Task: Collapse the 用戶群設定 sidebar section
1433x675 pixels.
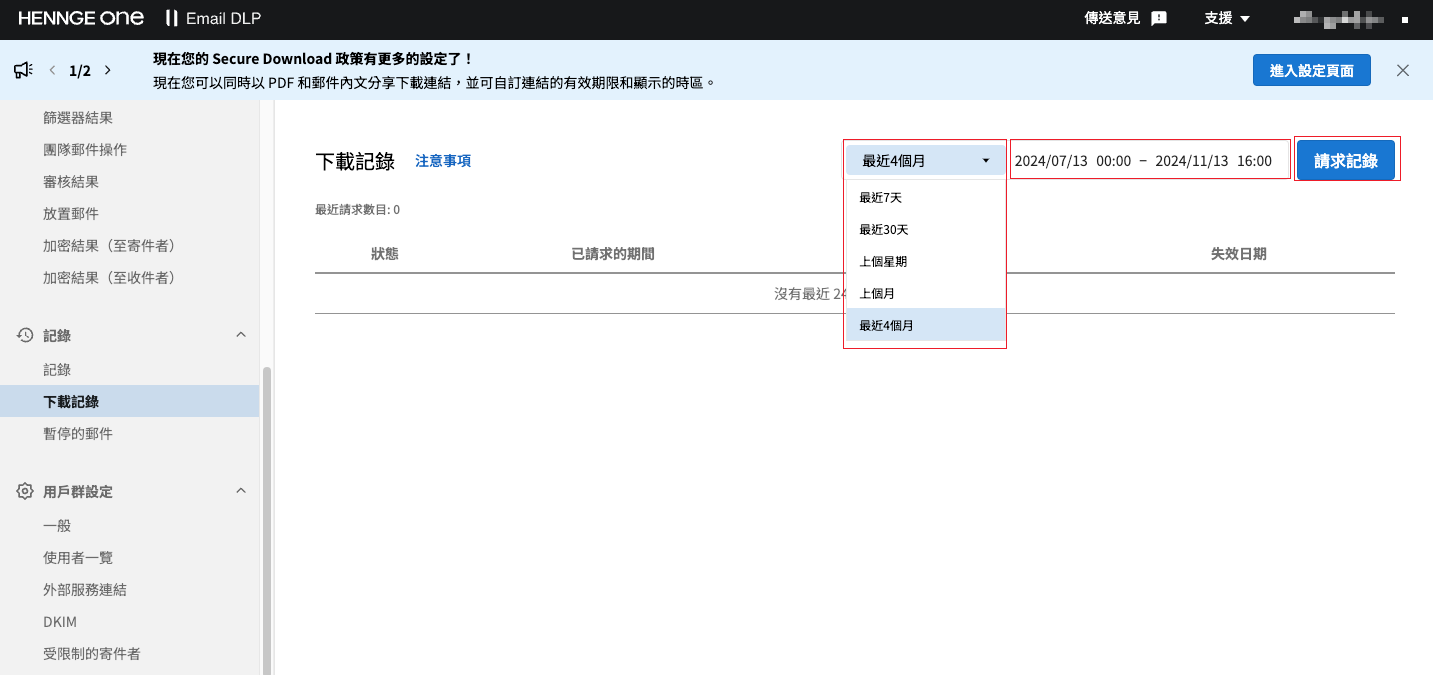Action: [x=240, y=491]
